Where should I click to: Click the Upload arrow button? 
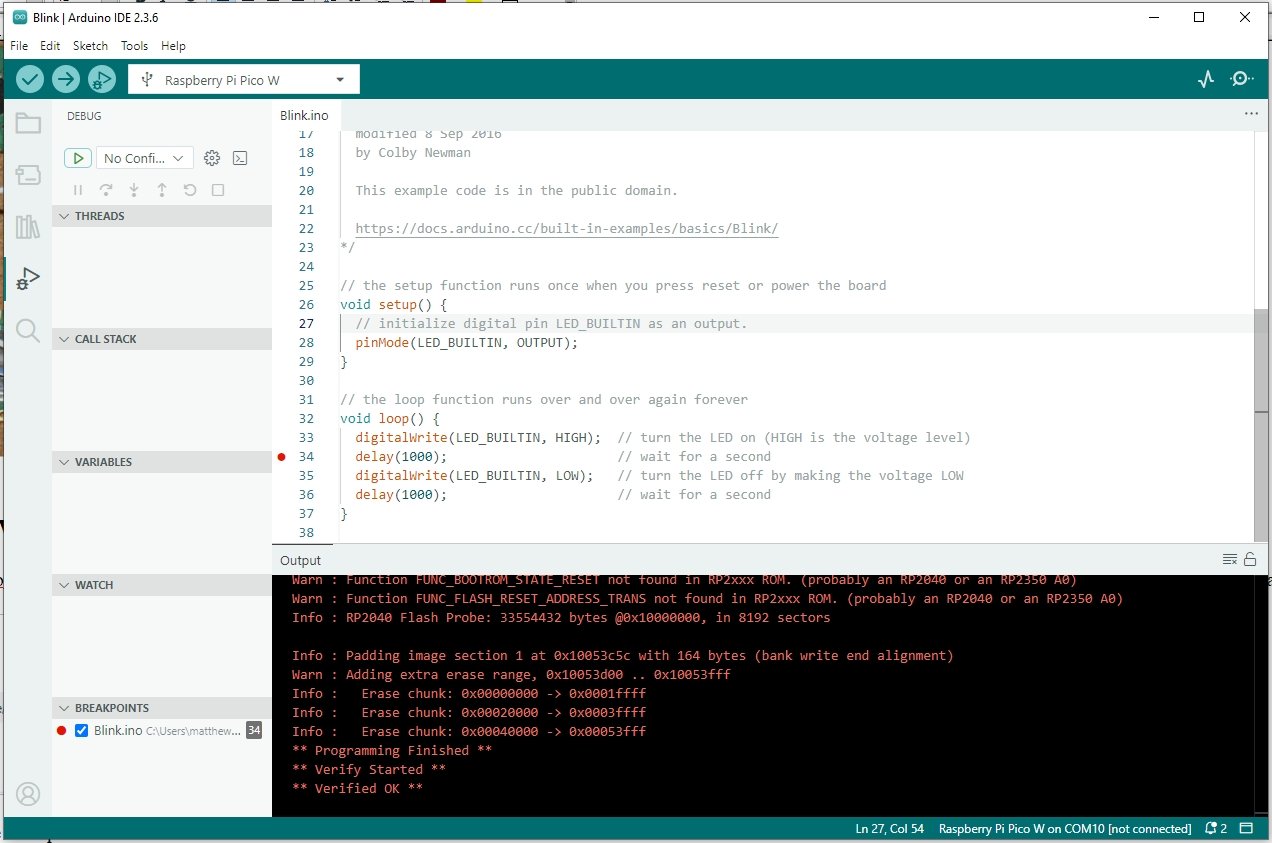point(66,79)
